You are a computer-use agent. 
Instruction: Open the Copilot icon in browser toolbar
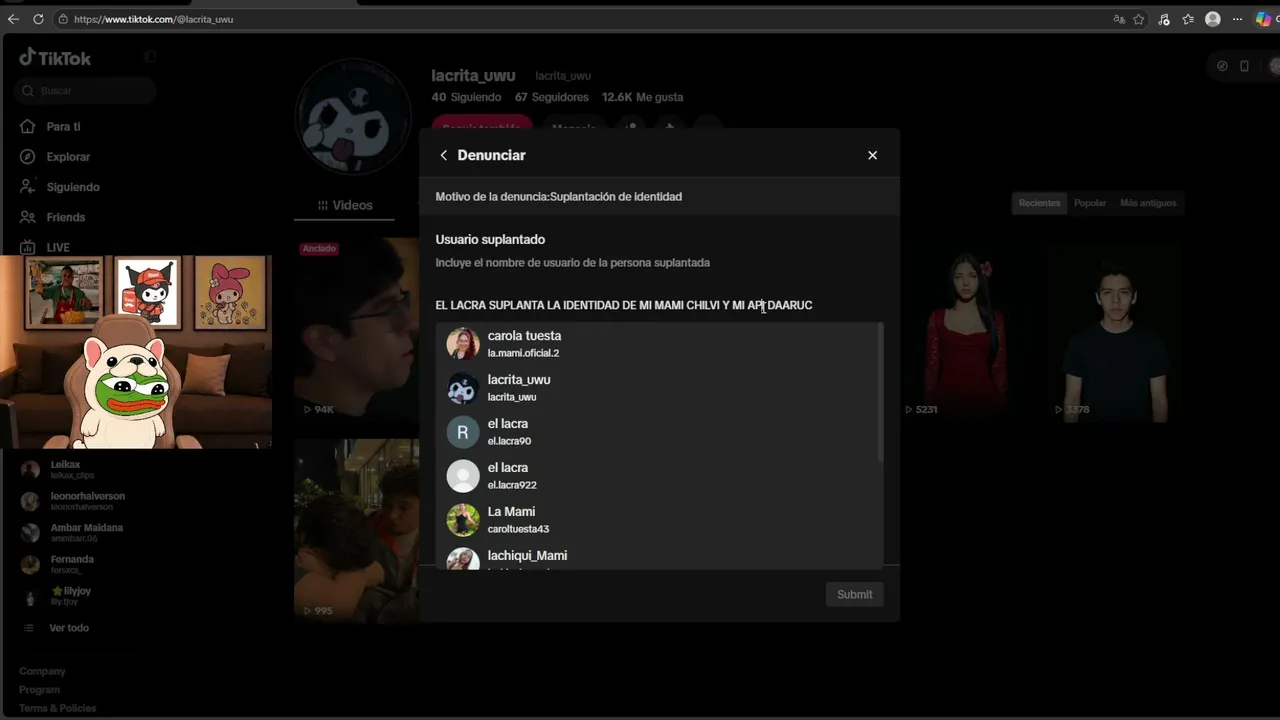(x=1264, y=19)
